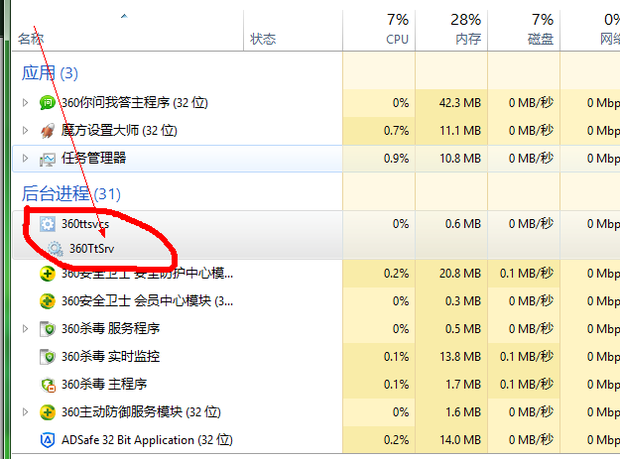Select the 360ttsvcs process name
The width and height of the screenshot is (620, 459).
click(x=85, y=224)
